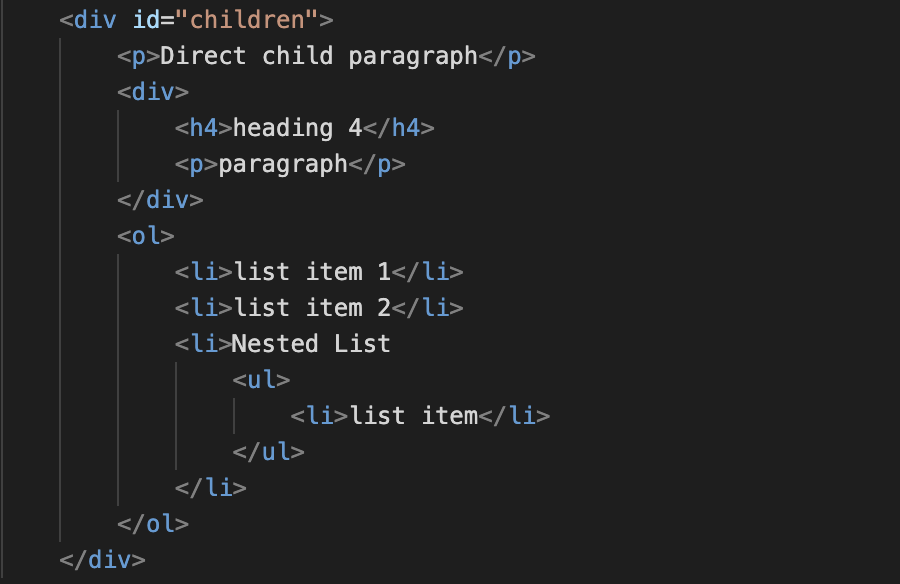Screen dimensions: 900x584
Task: Click the standalone closing li tag
Action: [211, 488]
